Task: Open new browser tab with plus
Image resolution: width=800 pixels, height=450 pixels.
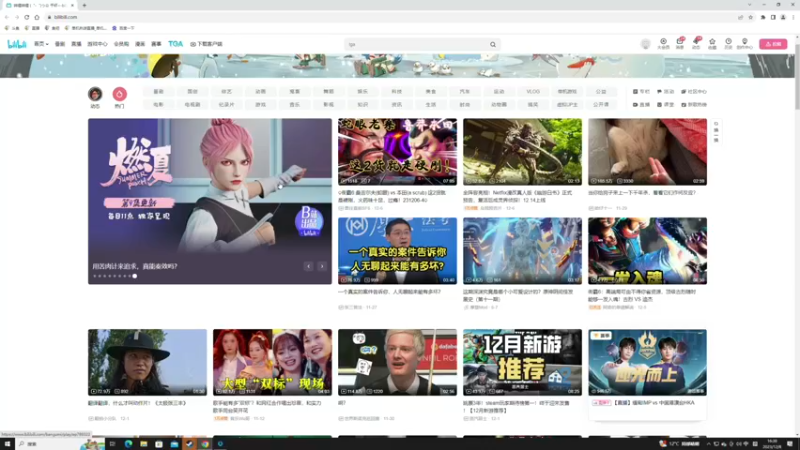Action: pyautogui.click(x=84, y=5)
